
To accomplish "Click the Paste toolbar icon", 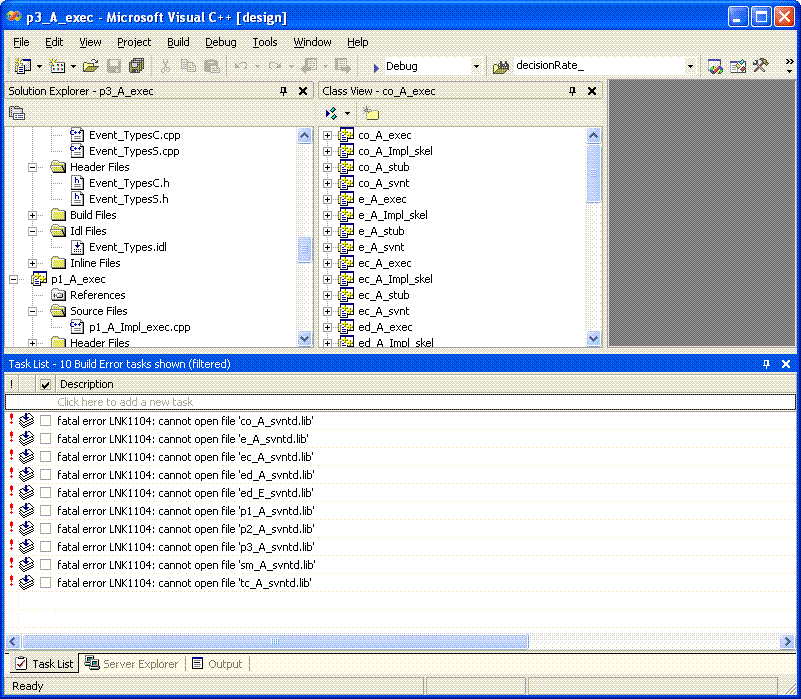I will pyautogui.click(x=211, y=66).
